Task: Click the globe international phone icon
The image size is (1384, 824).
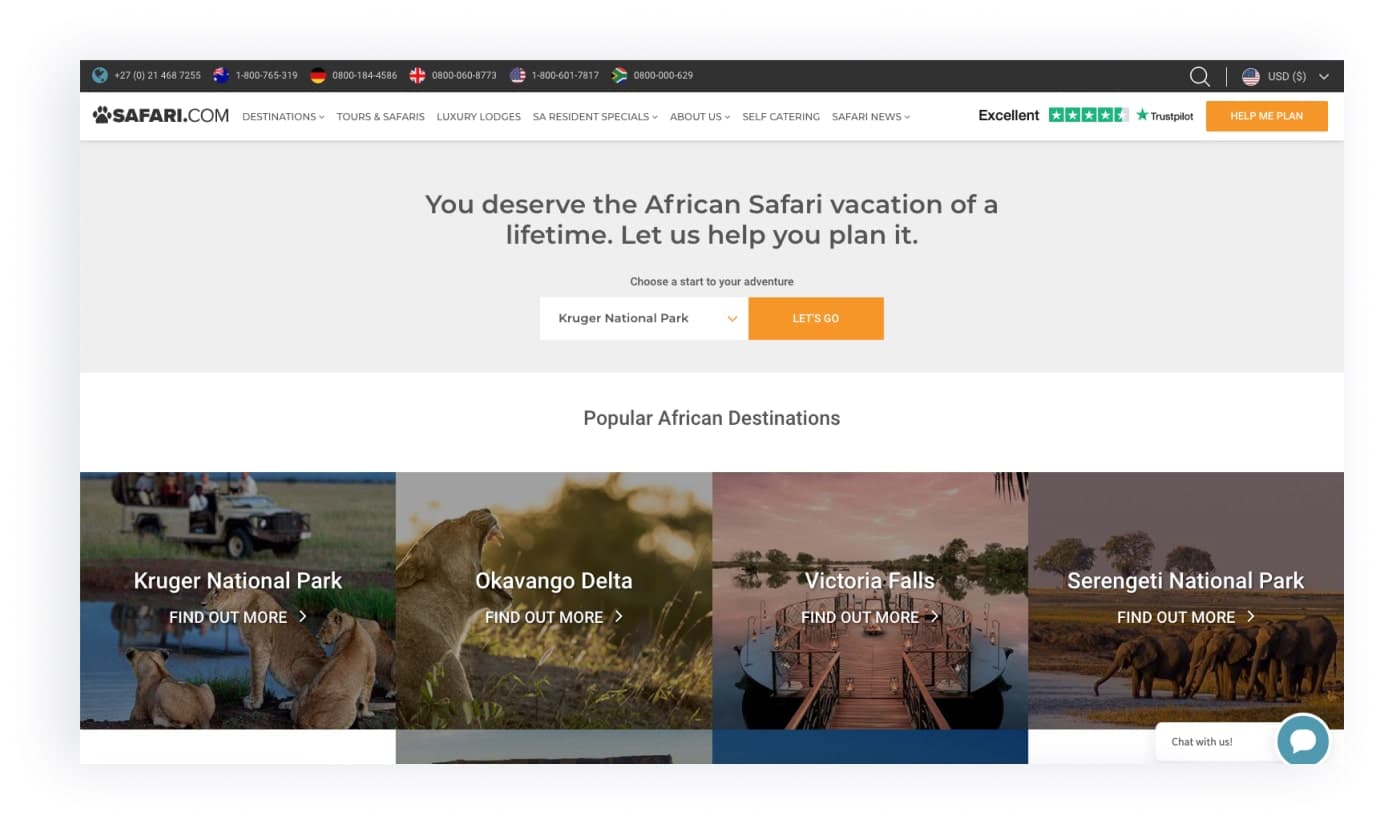Action: tap(100, 75)
